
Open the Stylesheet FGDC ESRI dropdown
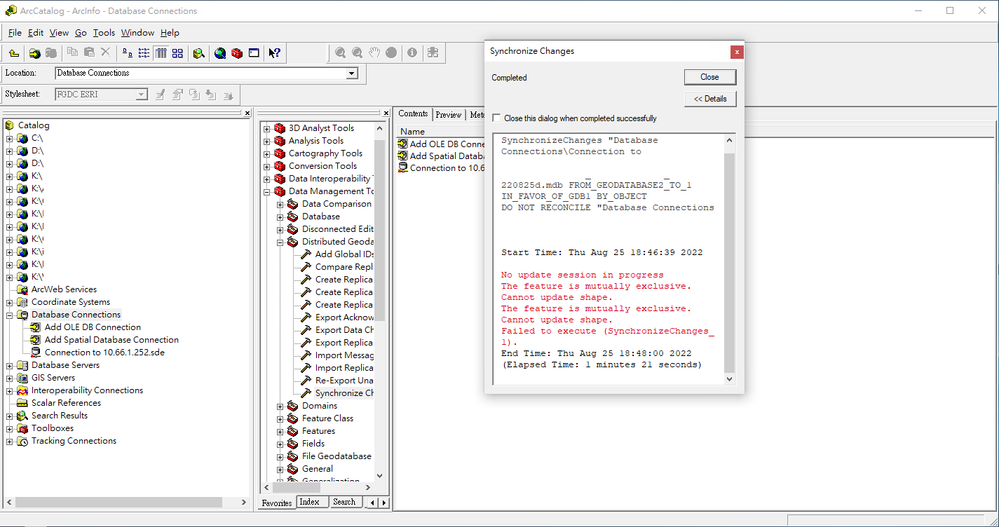pos(141,94)
